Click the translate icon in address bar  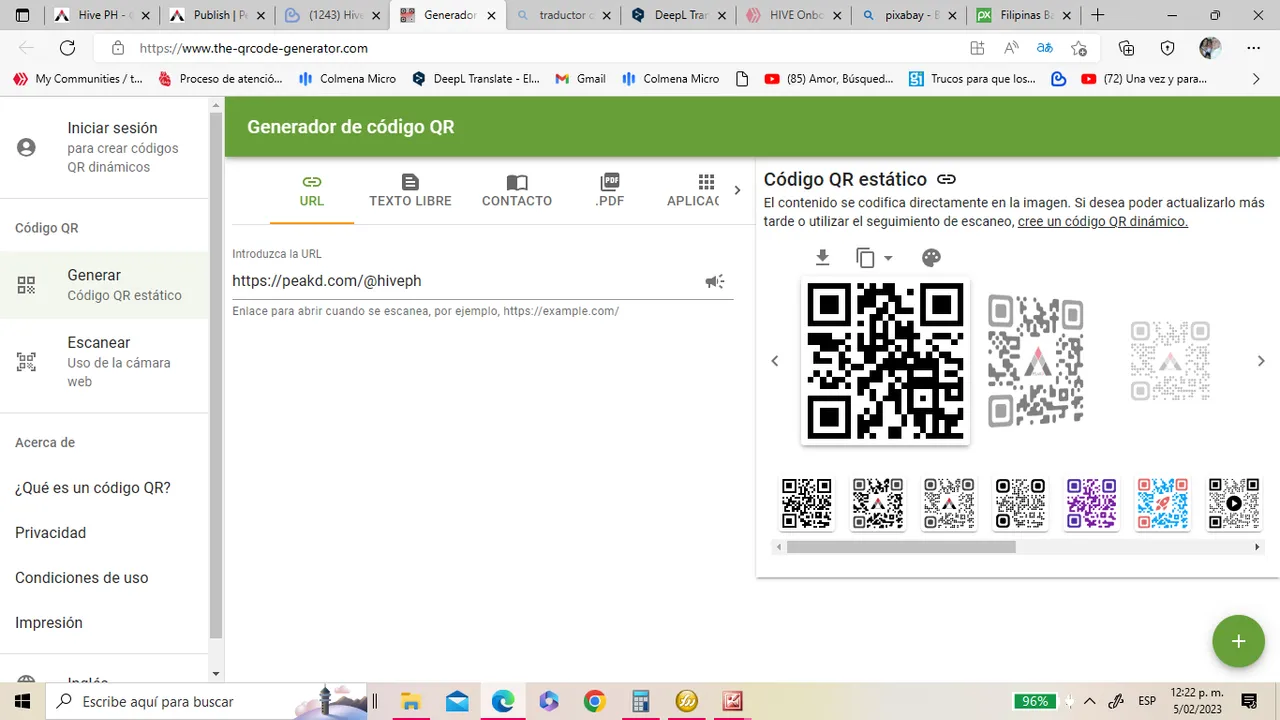coord(1044,48)
